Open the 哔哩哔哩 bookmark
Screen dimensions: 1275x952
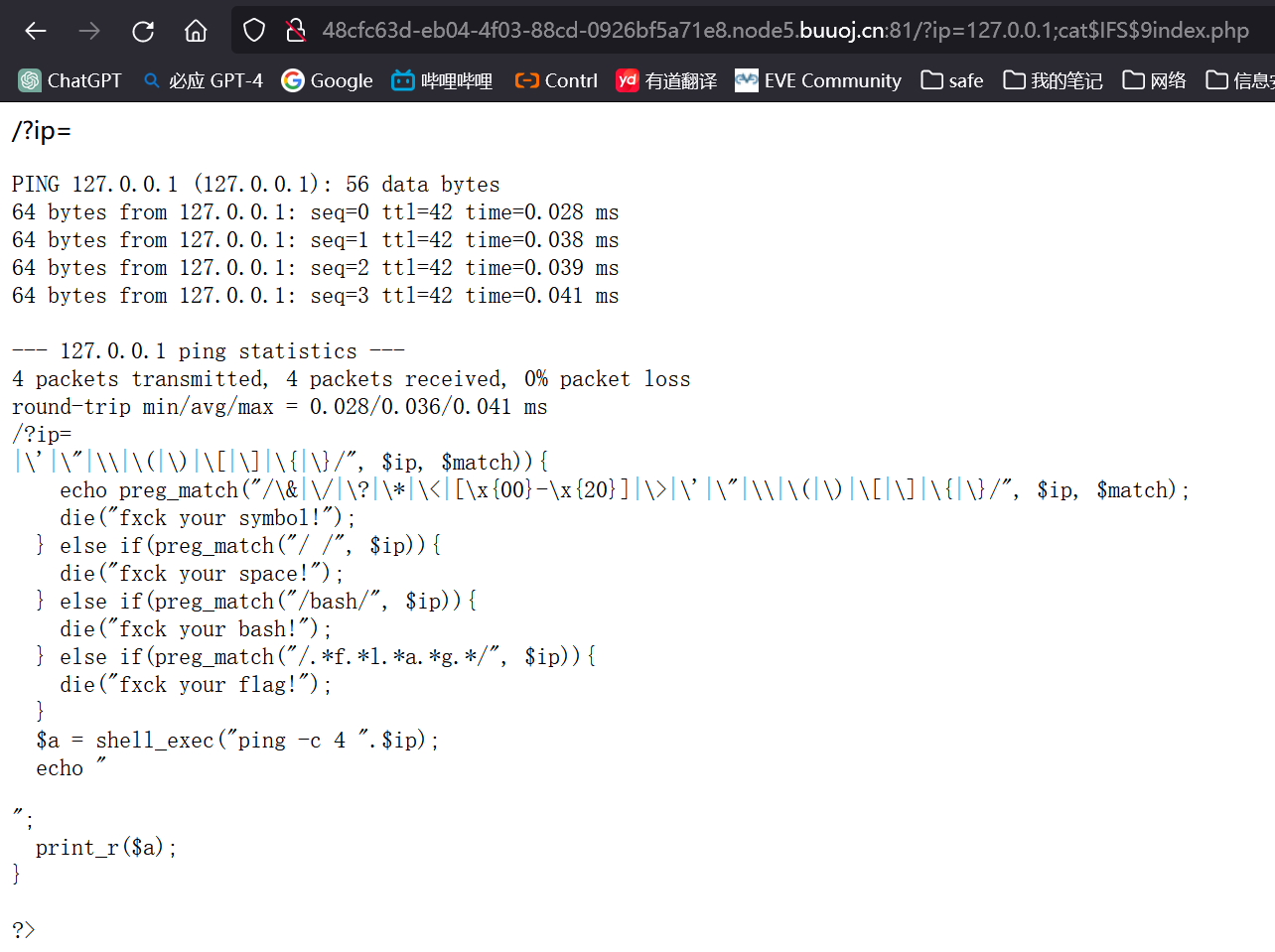pyautogui.click(x=443, y=80)
